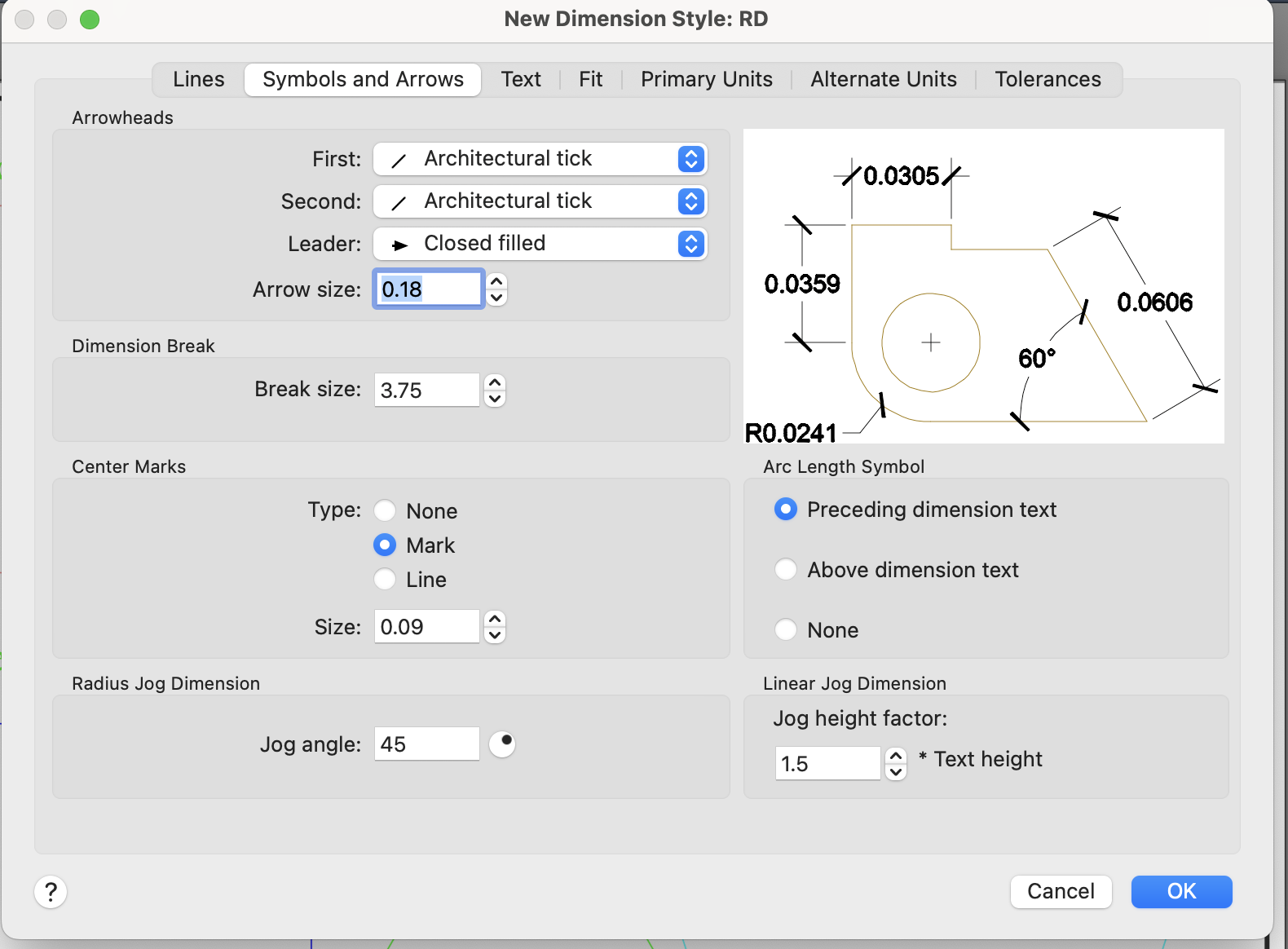Open the Second arrowhead dropdown
The height and width of the screenshot is (949, 1288).
click(540, 201)
